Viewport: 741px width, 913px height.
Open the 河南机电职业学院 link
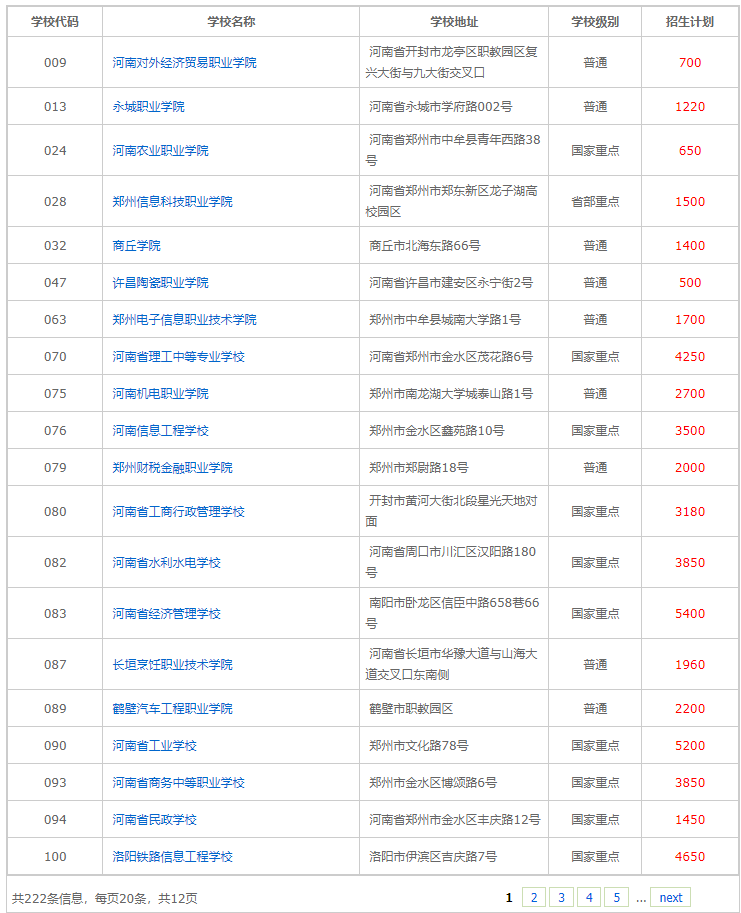160,393
